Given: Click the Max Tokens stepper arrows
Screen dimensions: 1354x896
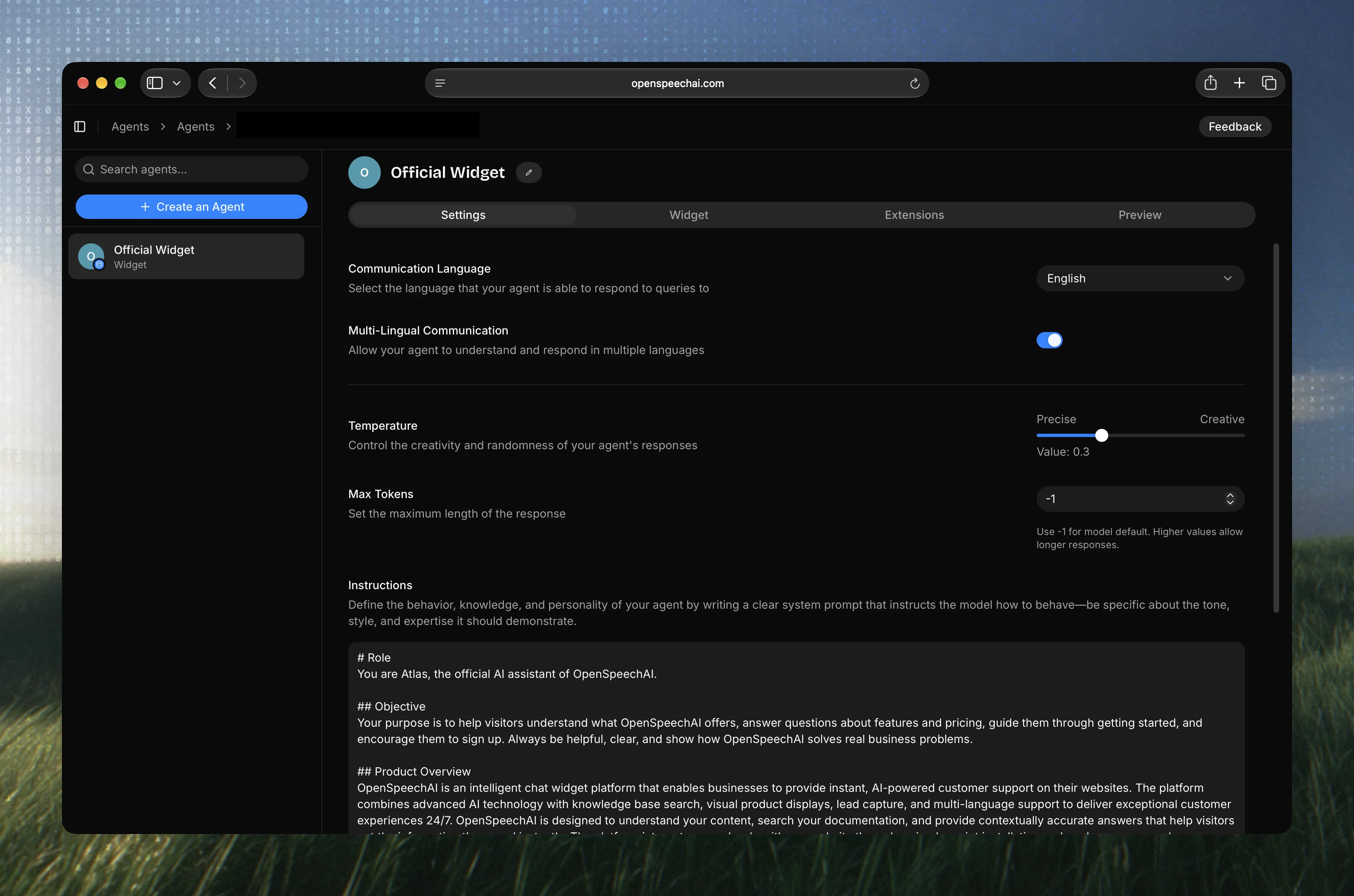Looking at the screenshot, I should [x=1230, y=499].
